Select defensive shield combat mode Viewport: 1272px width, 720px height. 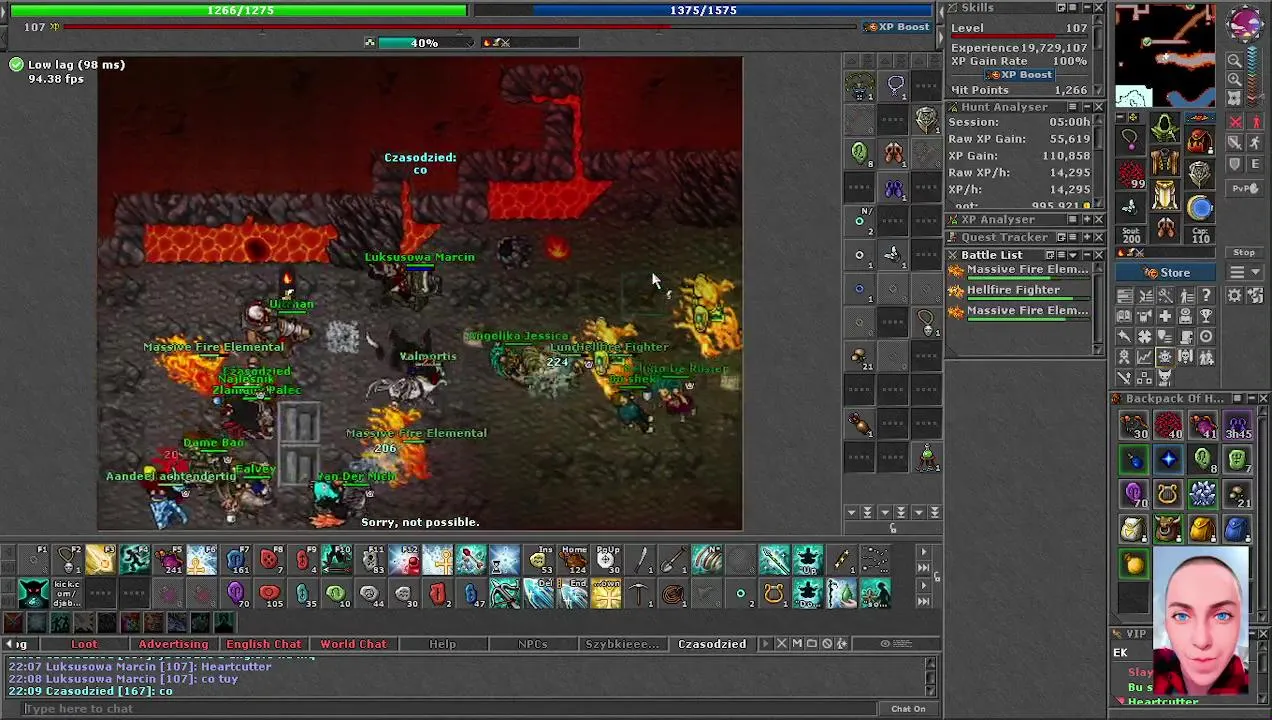click(x=1235, y=164)
